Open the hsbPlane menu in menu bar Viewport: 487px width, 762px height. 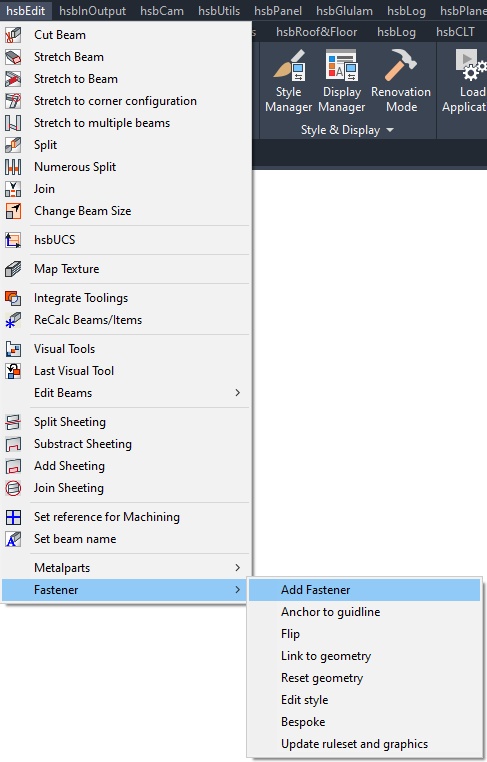(x=462, y=11)
